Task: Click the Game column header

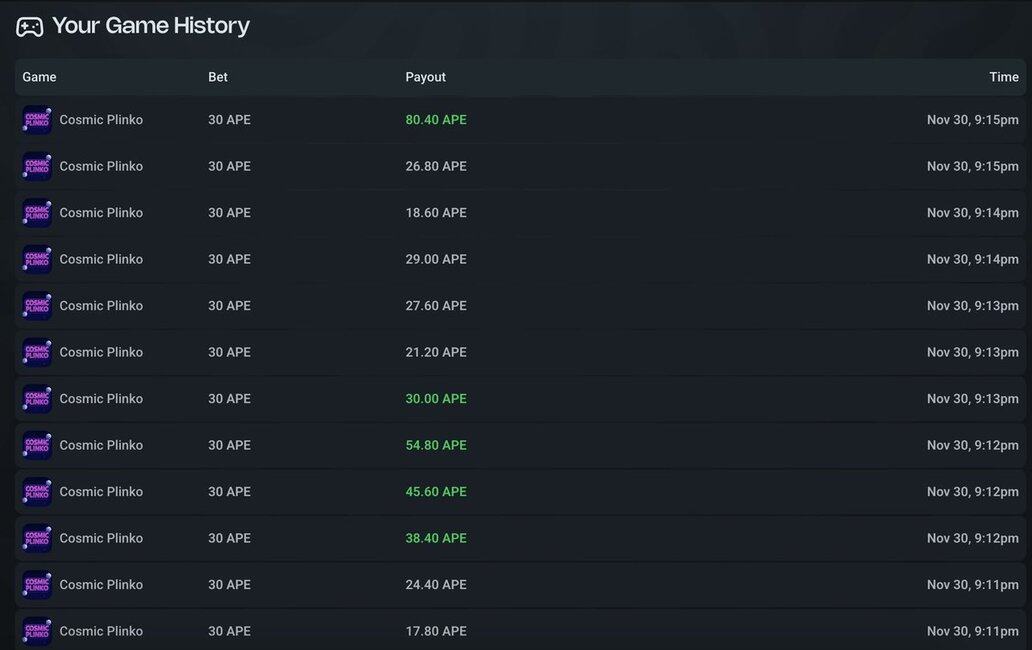Action: click(x=40, y=77)
